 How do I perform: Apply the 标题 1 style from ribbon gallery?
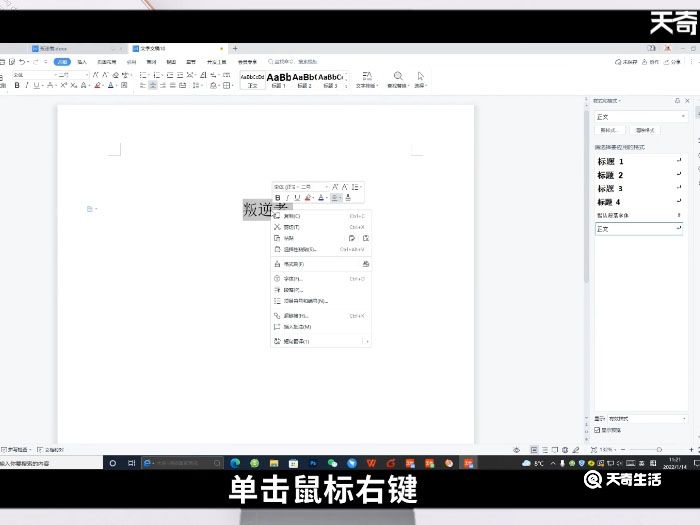(279, 80)
